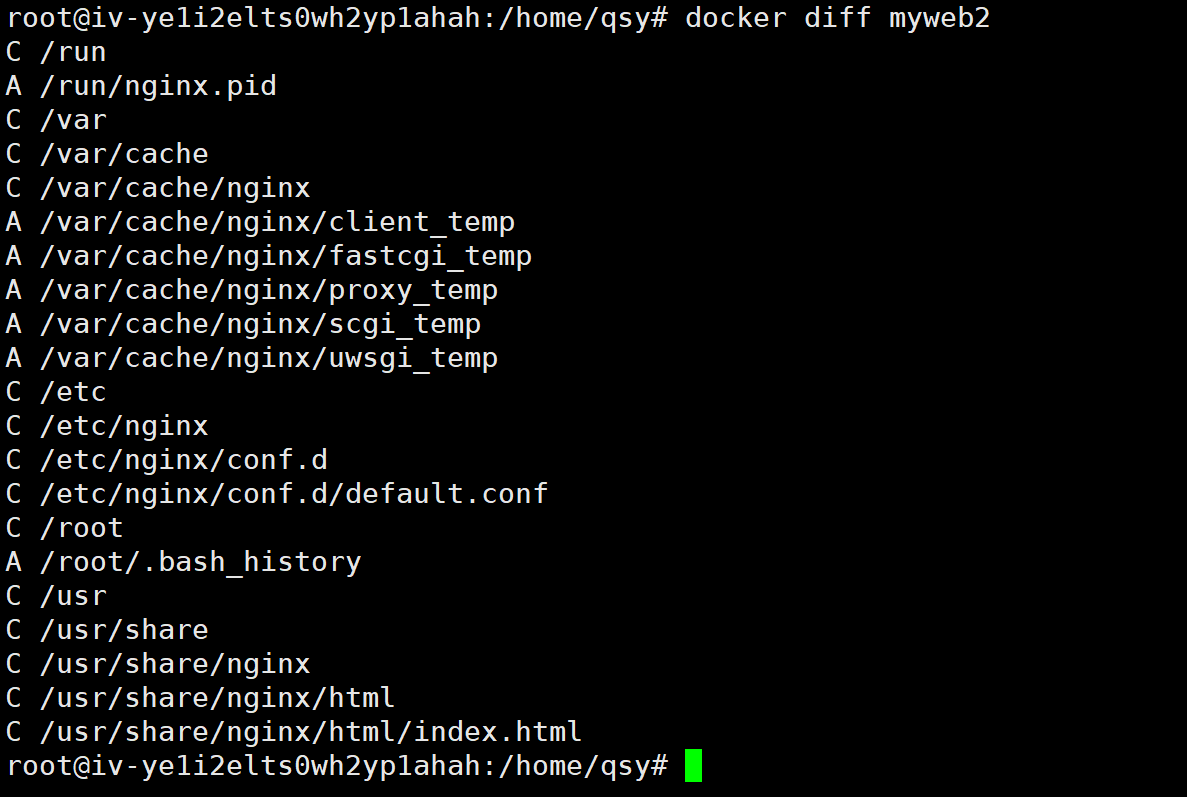Click the 'C /etc/nginx' line
This screenshot has width=1187, height=797.
pyautogui.click(x=107, y=426)
